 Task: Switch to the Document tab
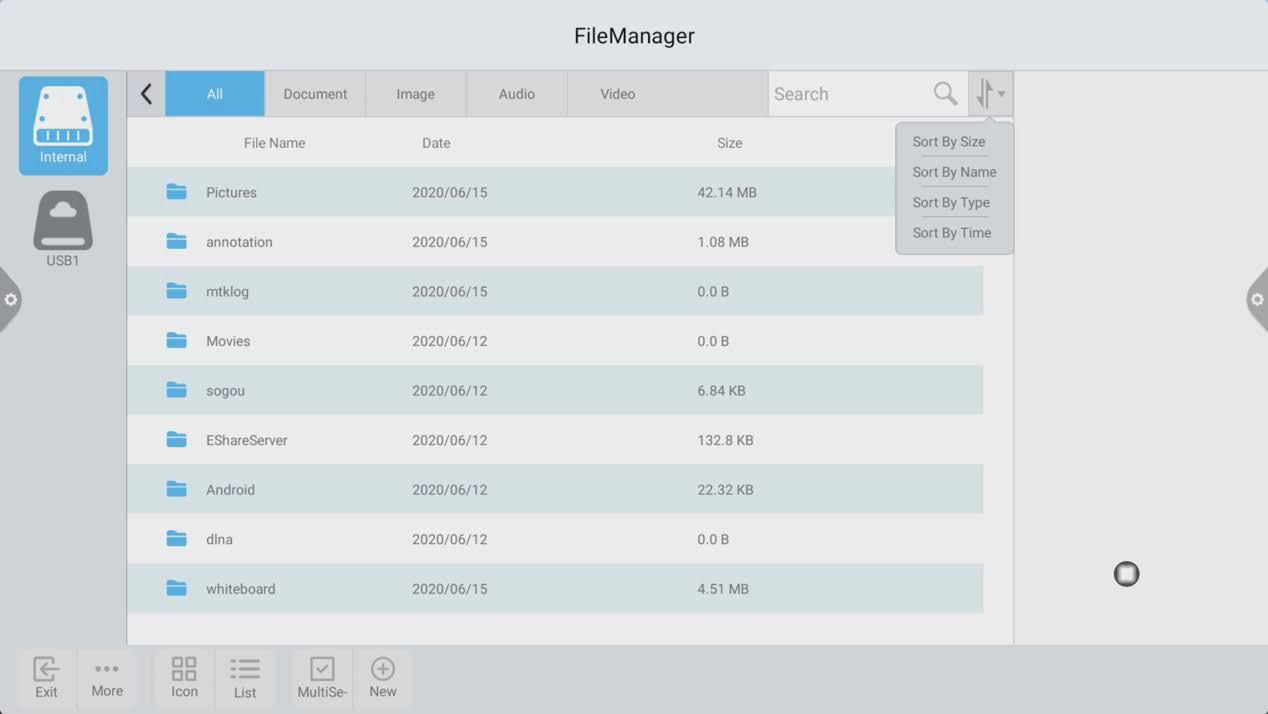[x=315, y=94]
